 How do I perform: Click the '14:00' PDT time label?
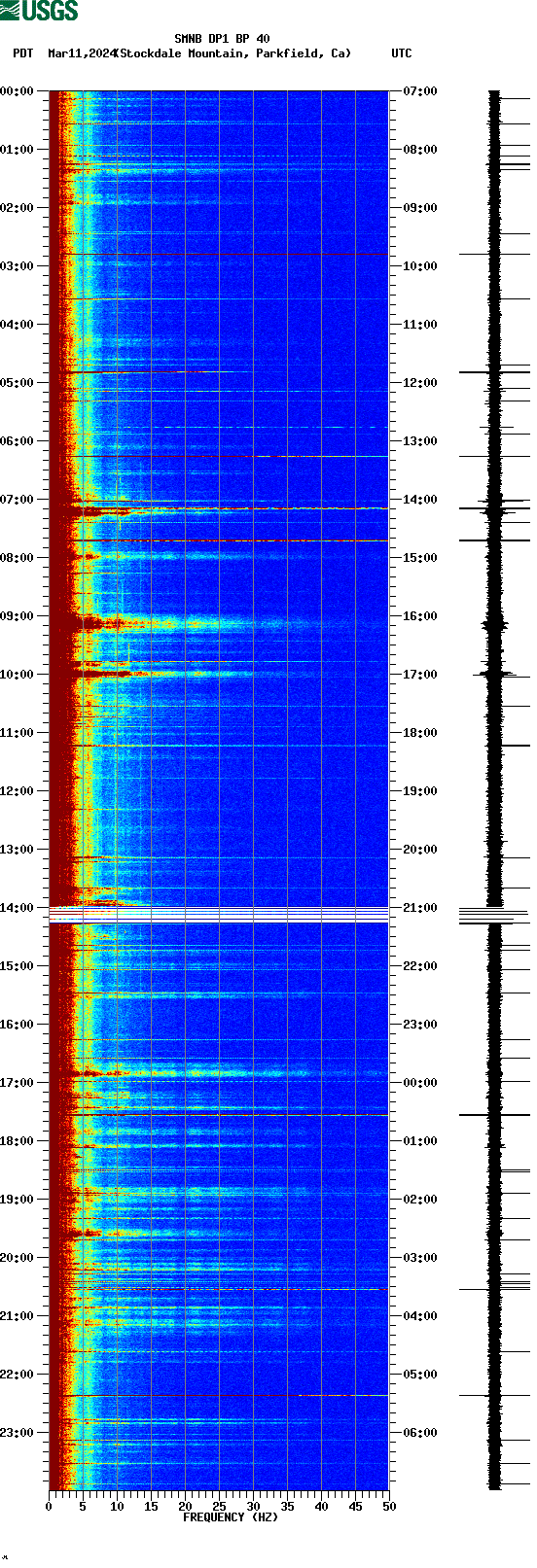[x=17, y=908]
